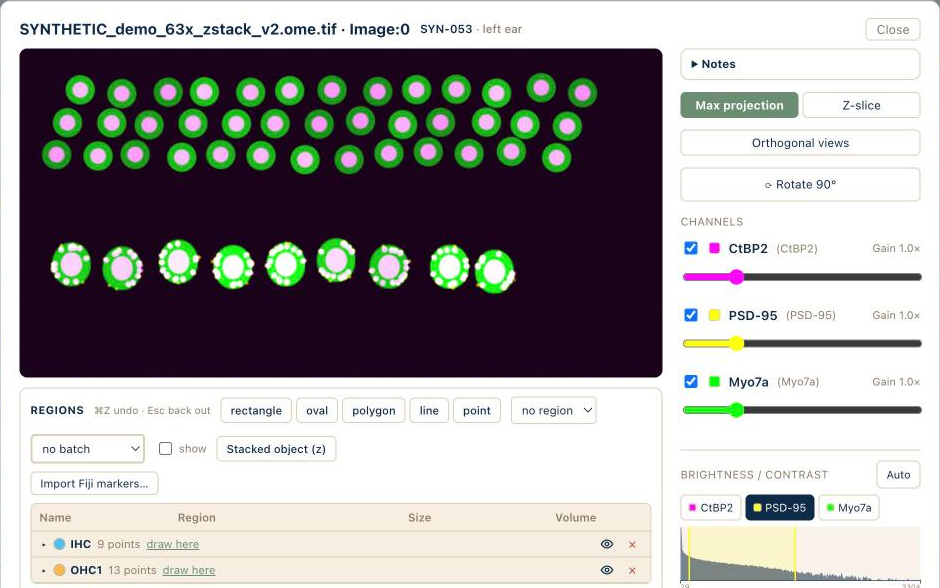Viewport: 940px width, 588px height.
Task: Click the '13 points' text in OHC1 row
Action: point(132,570)
